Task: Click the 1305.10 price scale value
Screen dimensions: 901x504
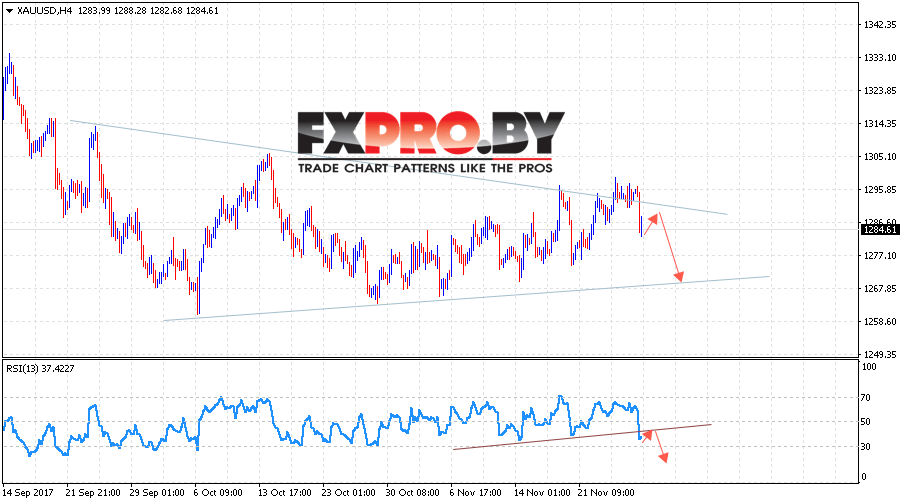Action: coord(880,156)
